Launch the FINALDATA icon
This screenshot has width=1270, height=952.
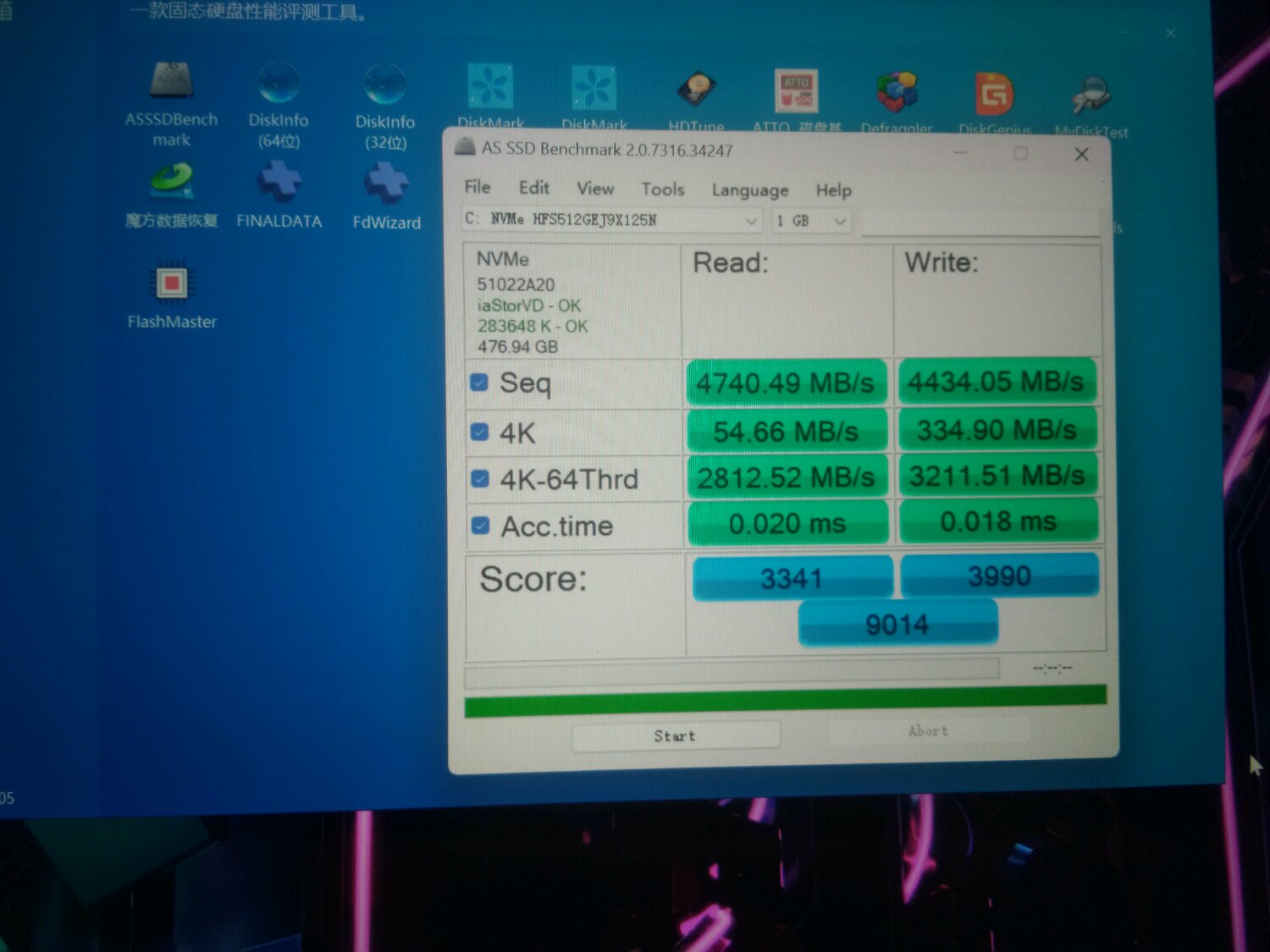tap(279, 181)
